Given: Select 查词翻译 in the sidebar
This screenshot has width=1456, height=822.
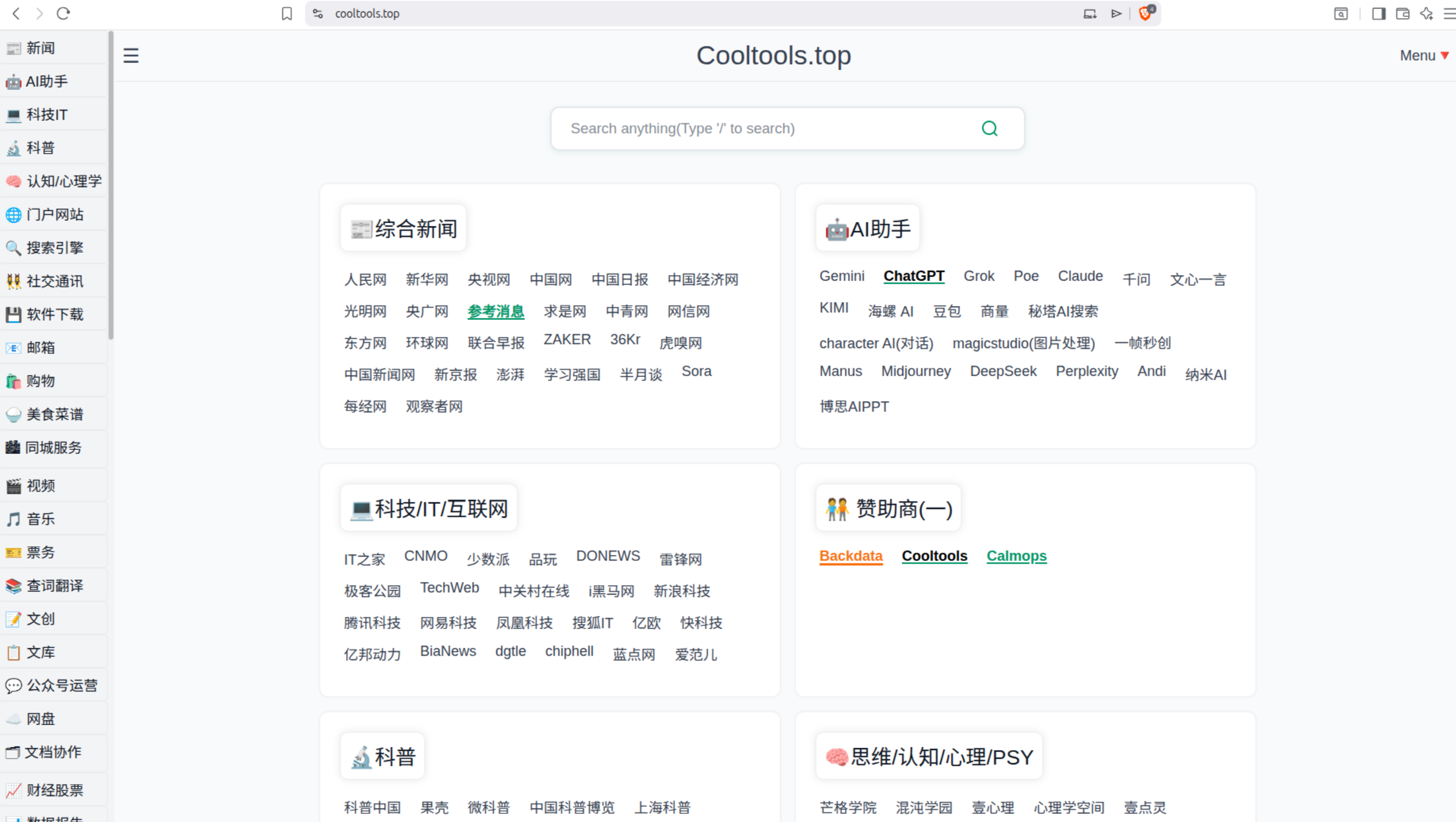Looking at the screenshot, I should [x=53, y=586].
